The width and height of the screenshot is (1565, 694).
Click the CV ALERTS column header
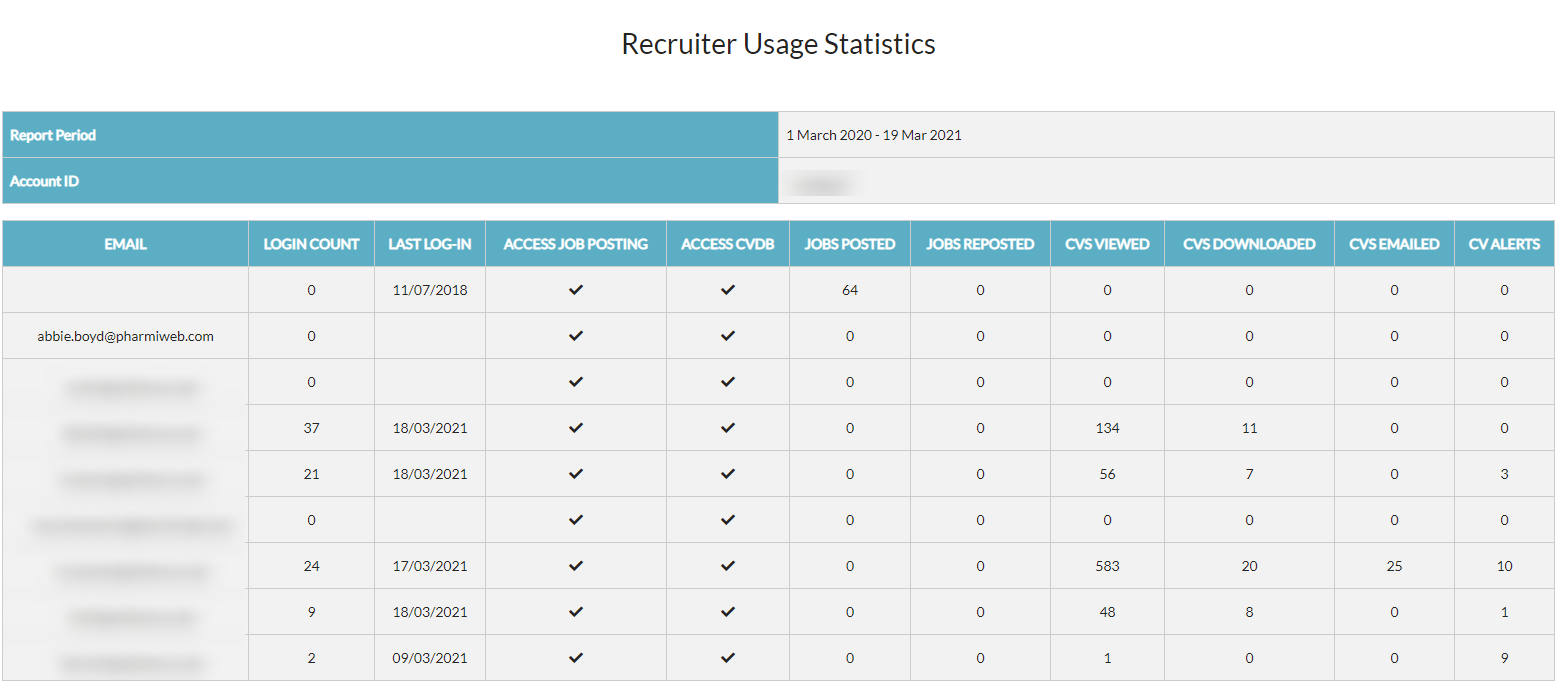tap(1504, 244)
